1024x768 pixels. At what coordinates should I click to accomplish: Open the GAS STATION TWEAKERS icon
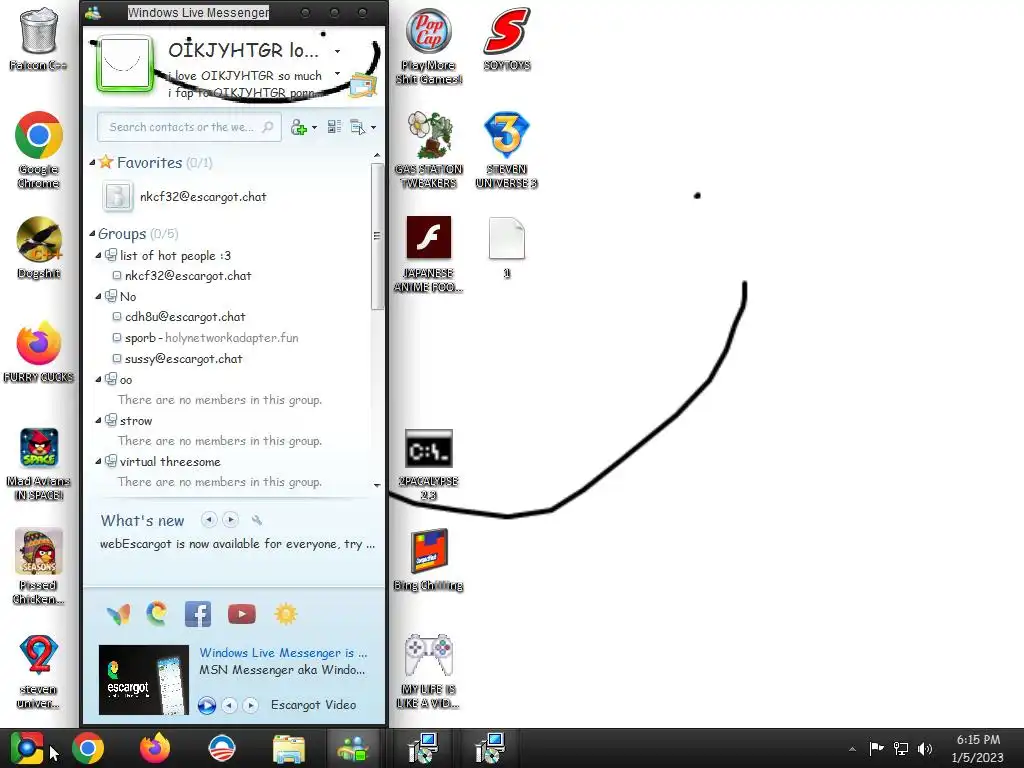(x=428, y=150)
